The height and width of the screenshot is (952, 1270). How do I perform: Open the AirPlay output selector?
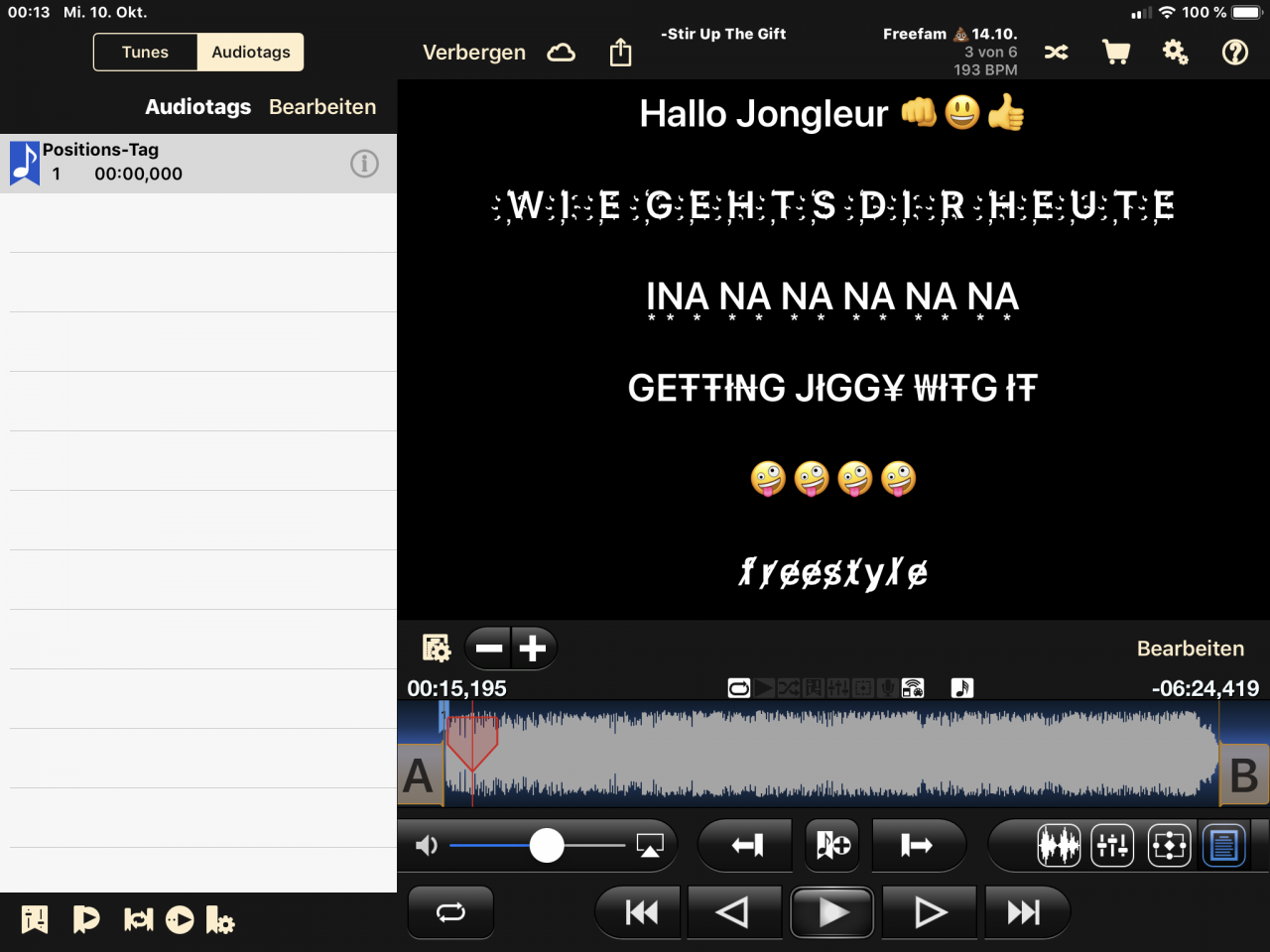point(650,846)
